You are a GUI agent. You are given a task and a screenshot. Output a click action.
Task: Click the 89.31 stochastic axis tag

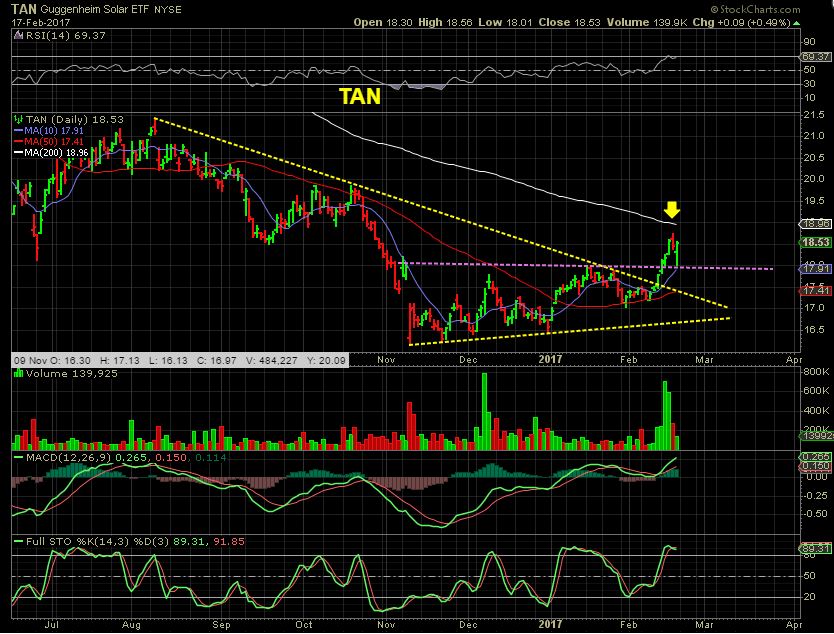pyautogui.click(x=816, y=549)
